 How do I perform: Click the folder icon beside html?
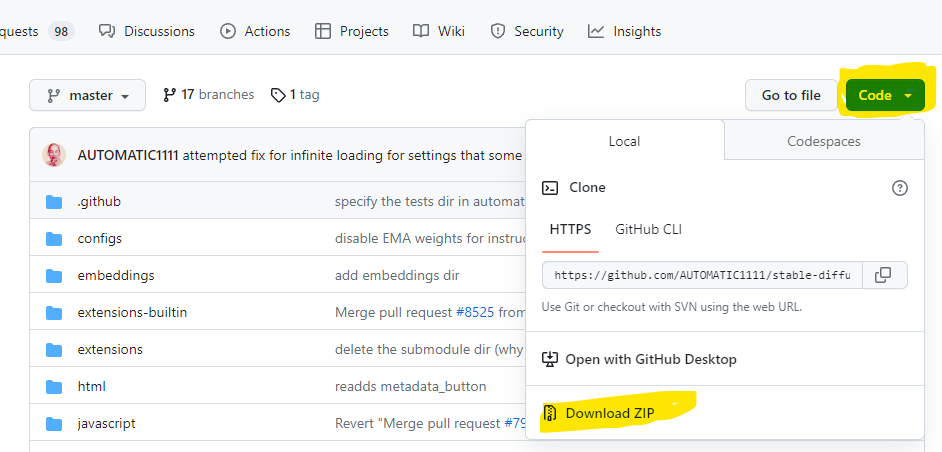[54, 387]
